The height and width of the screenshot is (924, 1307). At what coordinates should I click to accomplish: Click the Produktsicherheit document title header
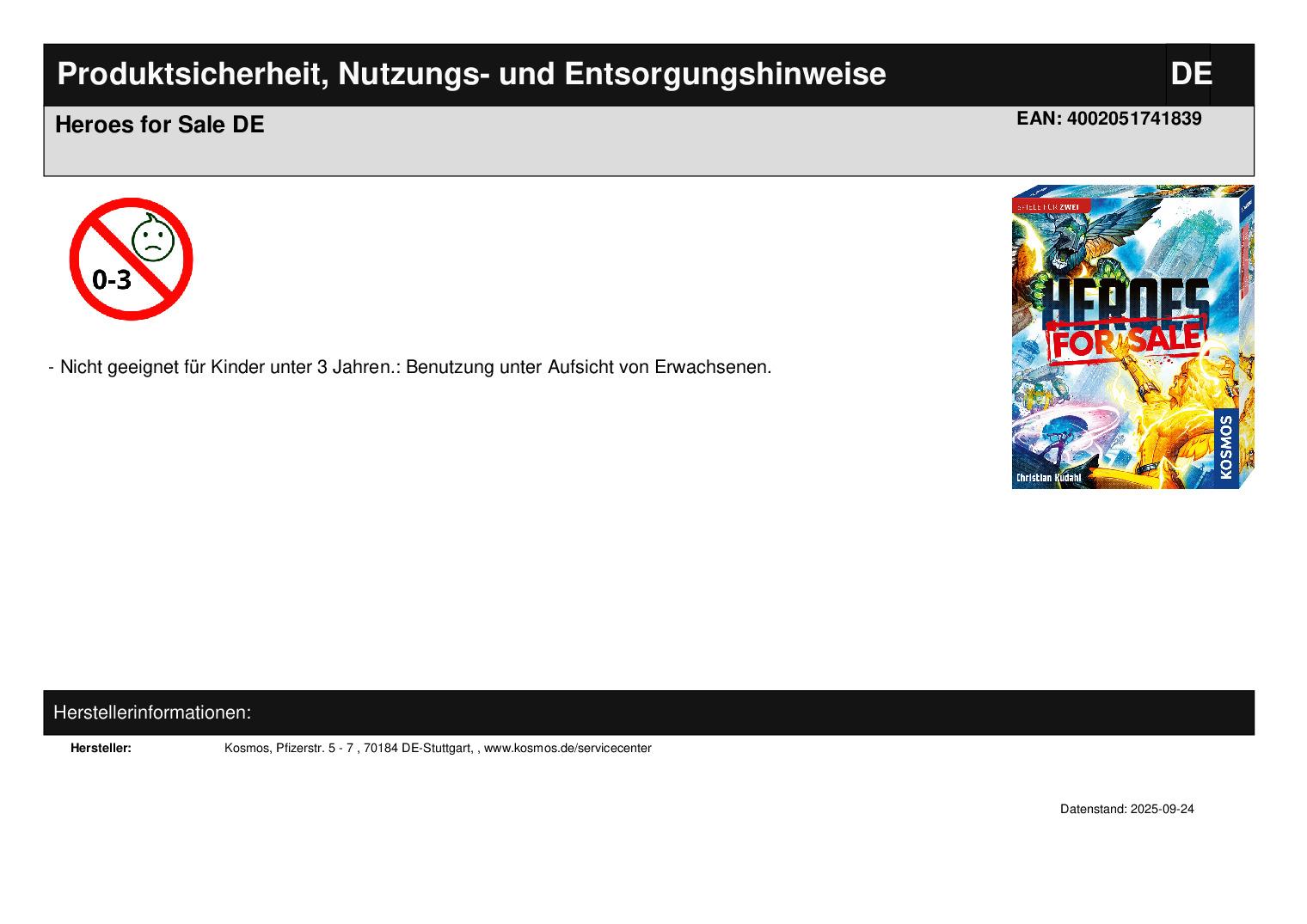coord(471,75)
